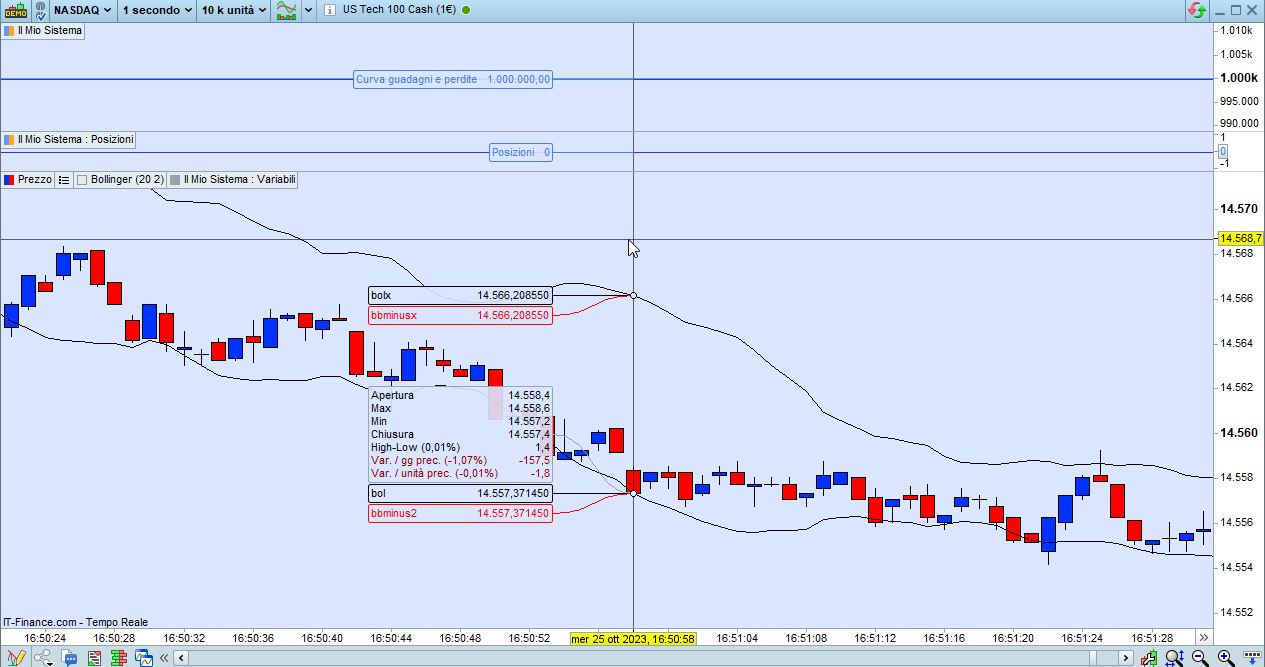Click the 'Prezzo' price panel label

tap(28, 179)
